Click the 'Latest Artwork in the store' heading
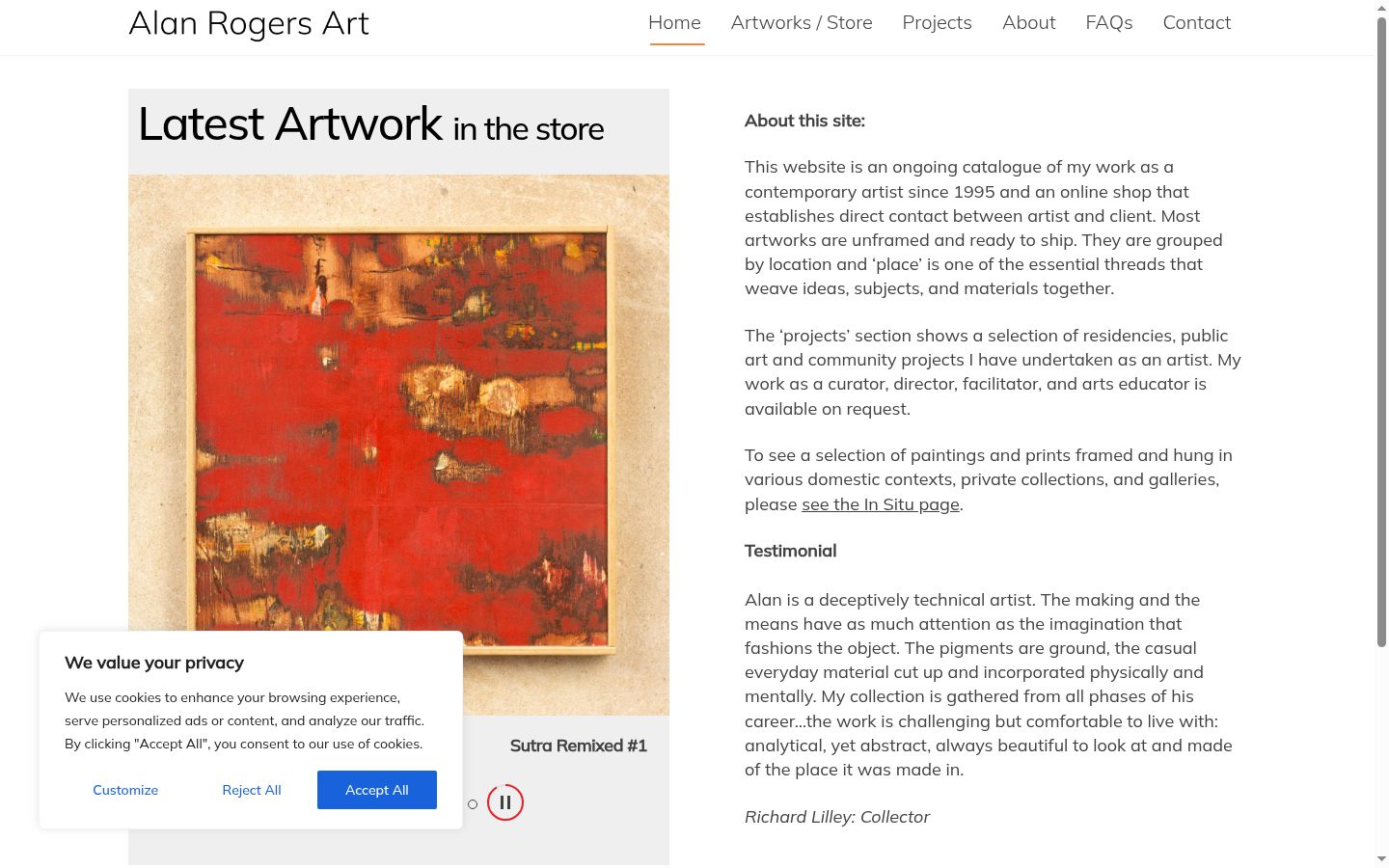This screenshot has width=1389, height=868. [x=371, y=124]
